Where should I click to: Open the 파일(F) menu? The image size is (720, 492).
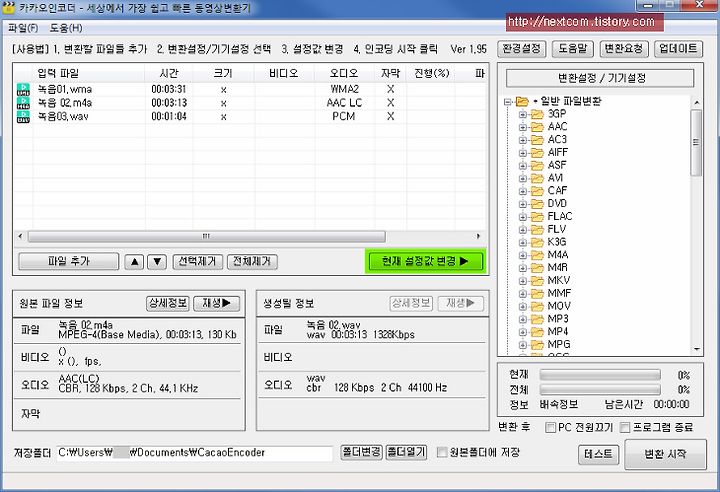pyautogui.click(x=23, y=28)
